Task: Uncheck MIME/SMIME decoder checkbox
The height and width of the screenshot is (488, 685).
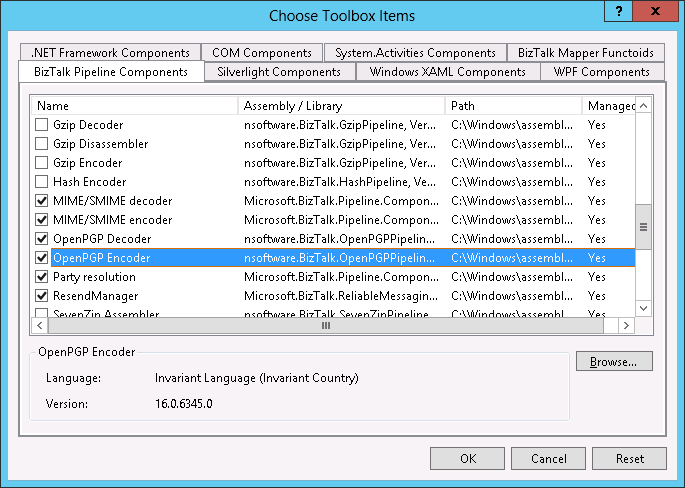Action: coord(42,201)
